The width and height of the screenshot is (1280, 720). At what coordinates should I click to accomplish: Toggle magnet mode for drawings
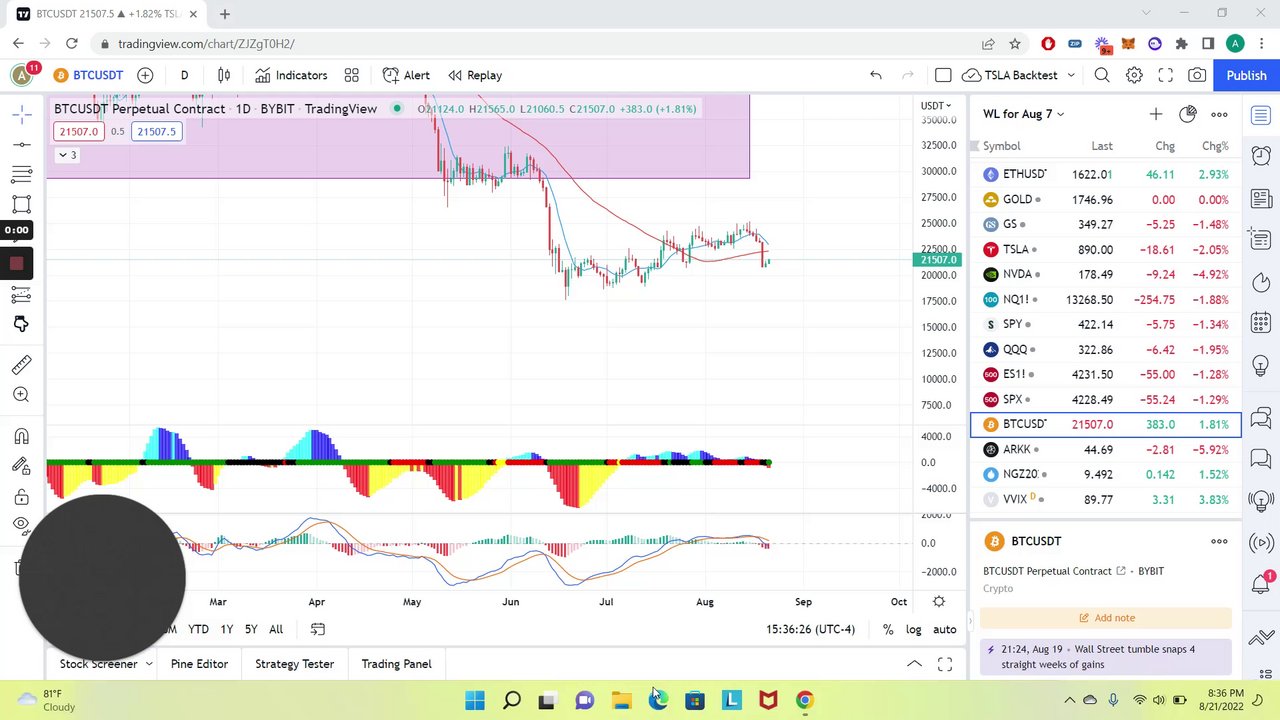21,437
